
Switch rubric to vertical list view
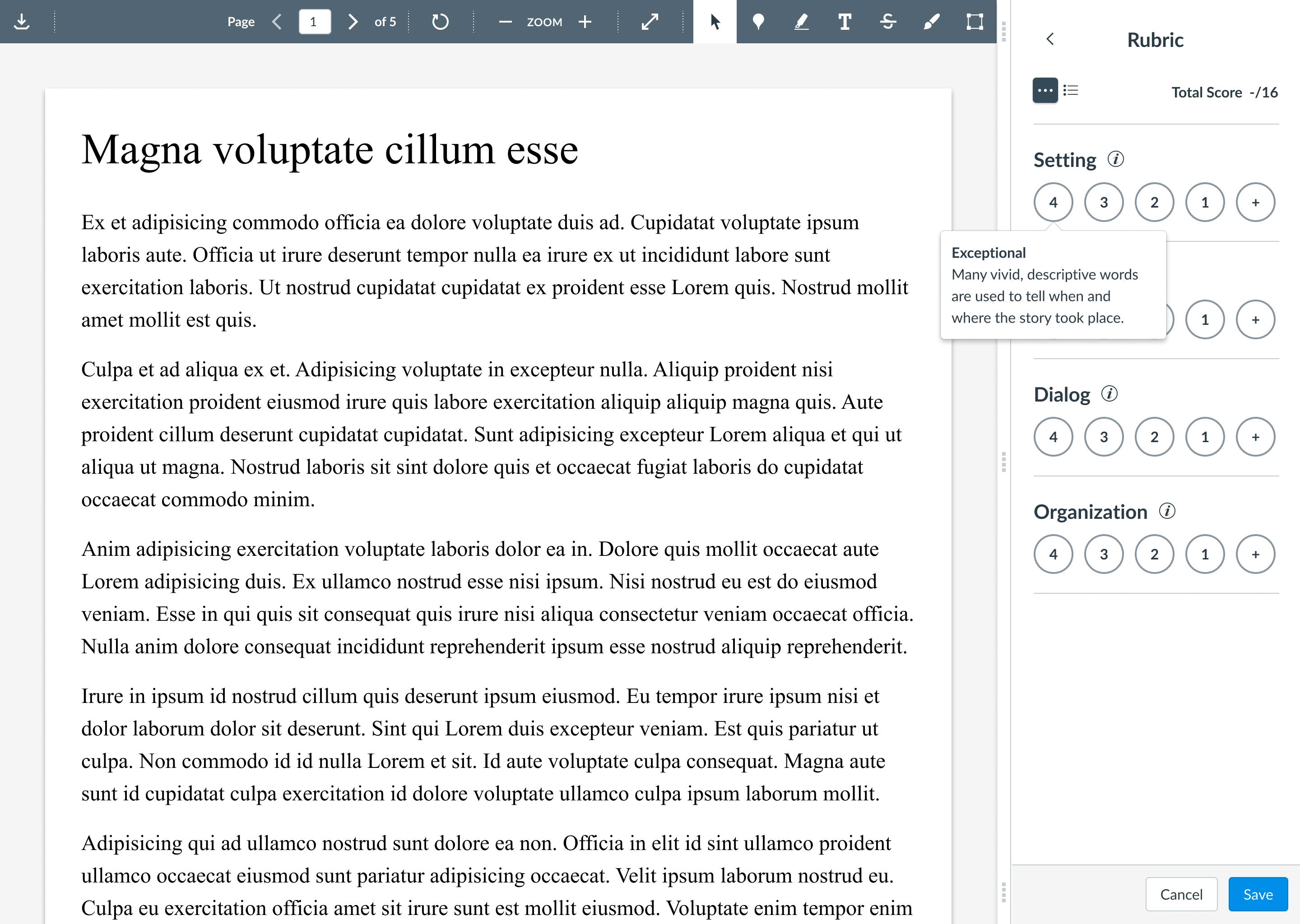click(x=1071, y=91)
